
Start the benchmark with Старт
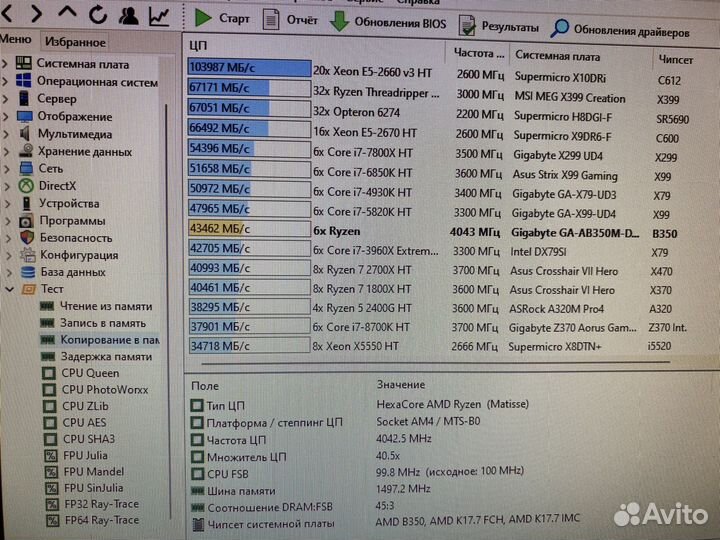222,18
